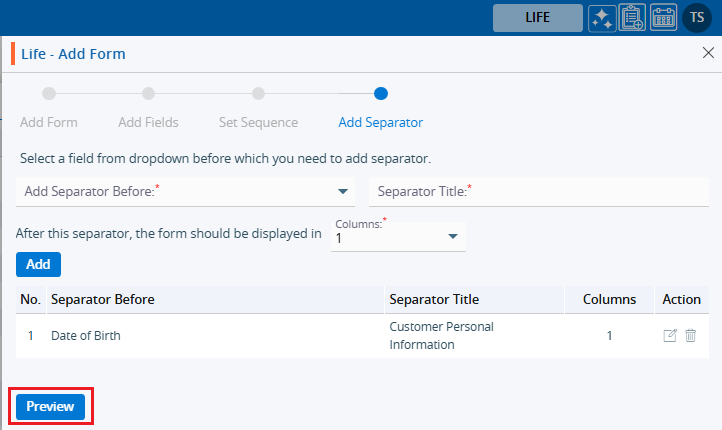Go to the Add Fields step
Image resolution: width=722 pixels, height=430 pixels.
(148, 94)
